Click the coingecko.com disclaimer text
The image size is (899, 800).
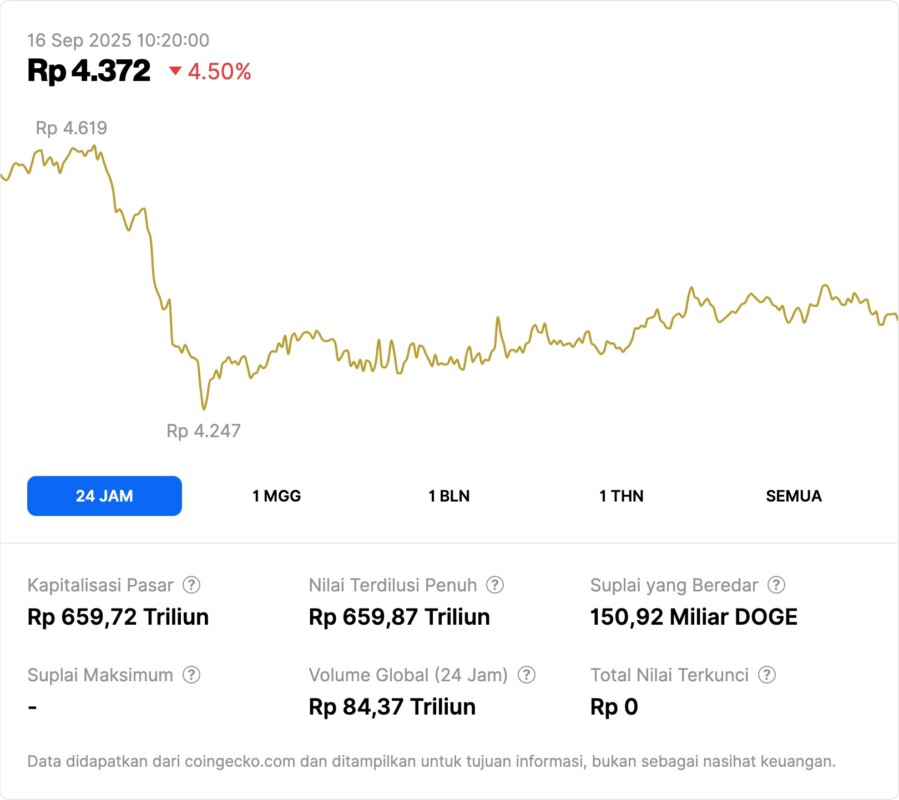coord(431,761)
